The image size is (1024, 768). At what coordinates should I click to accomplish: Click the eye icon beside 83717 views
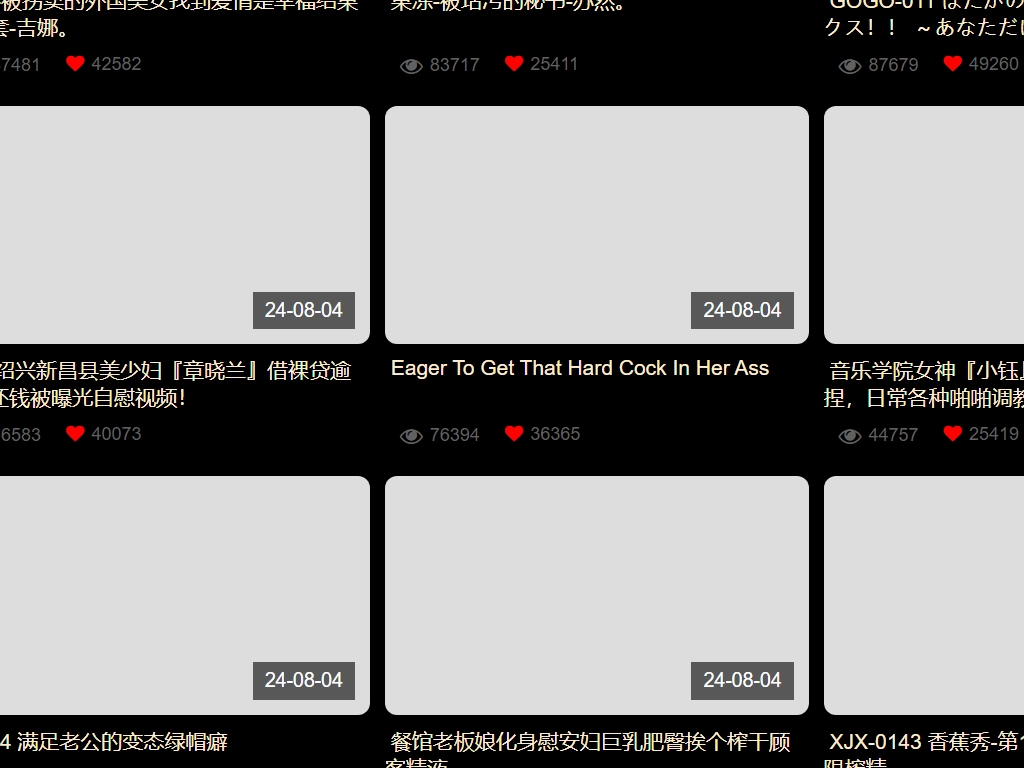click(x=411, y=66)
